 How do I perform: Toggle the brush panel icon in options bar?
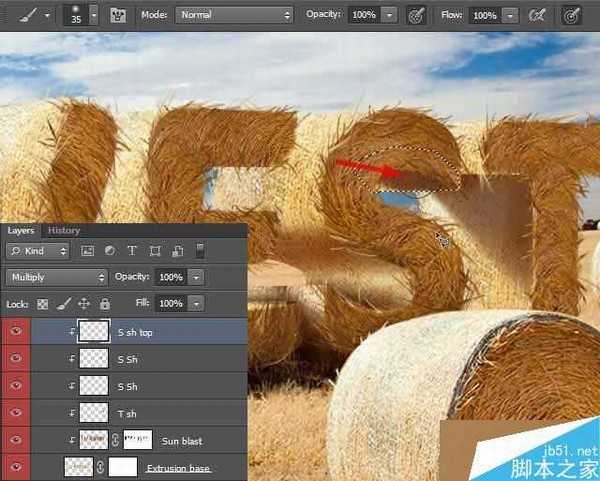118,16
